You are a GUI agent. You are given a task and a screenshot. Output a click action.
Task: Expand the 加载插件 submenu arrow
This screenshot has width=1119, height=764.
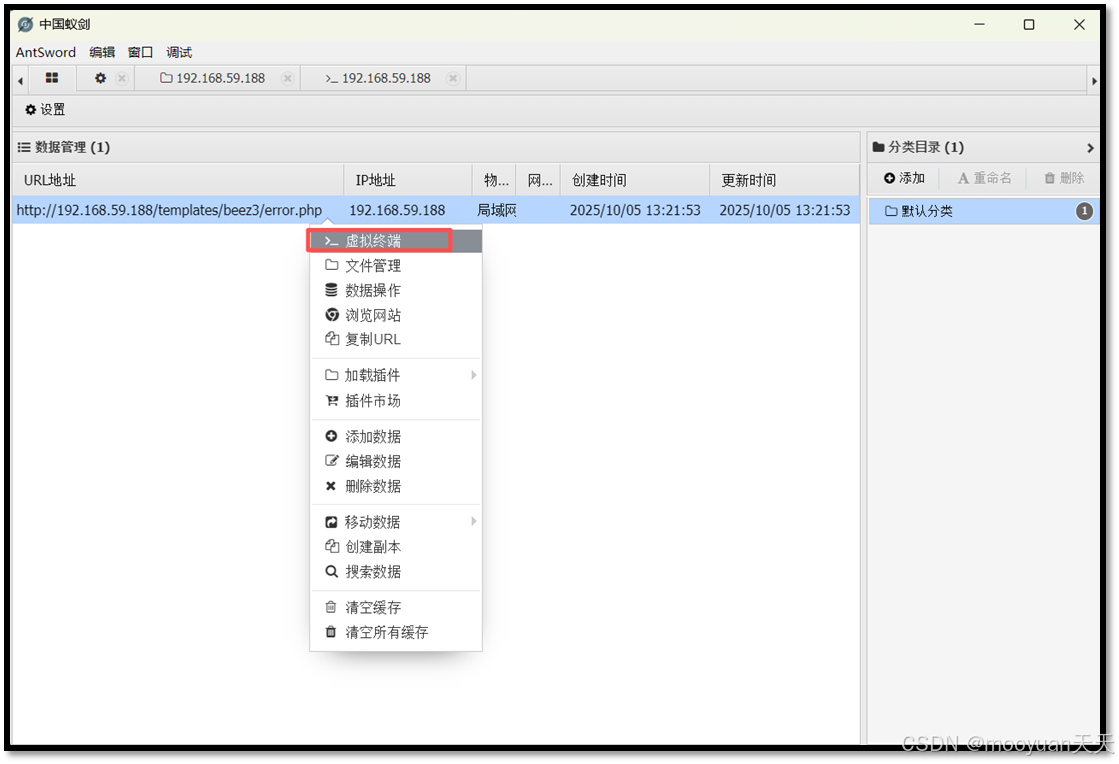pyautogui.click(x=473, y=375)
